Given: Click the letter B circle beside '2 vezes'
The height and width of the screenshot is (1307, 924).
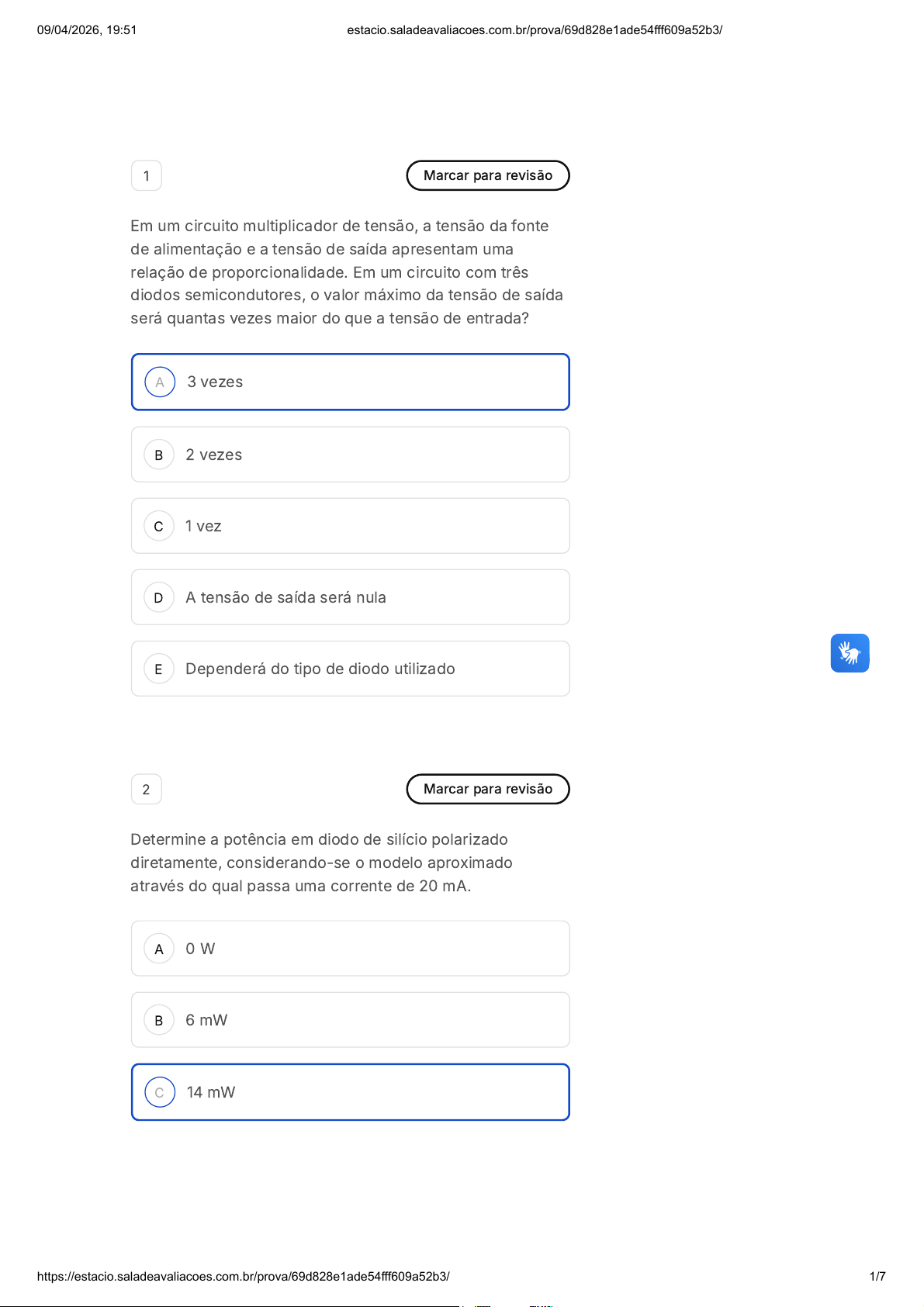Looking at the screenshot, I should 159,455.
